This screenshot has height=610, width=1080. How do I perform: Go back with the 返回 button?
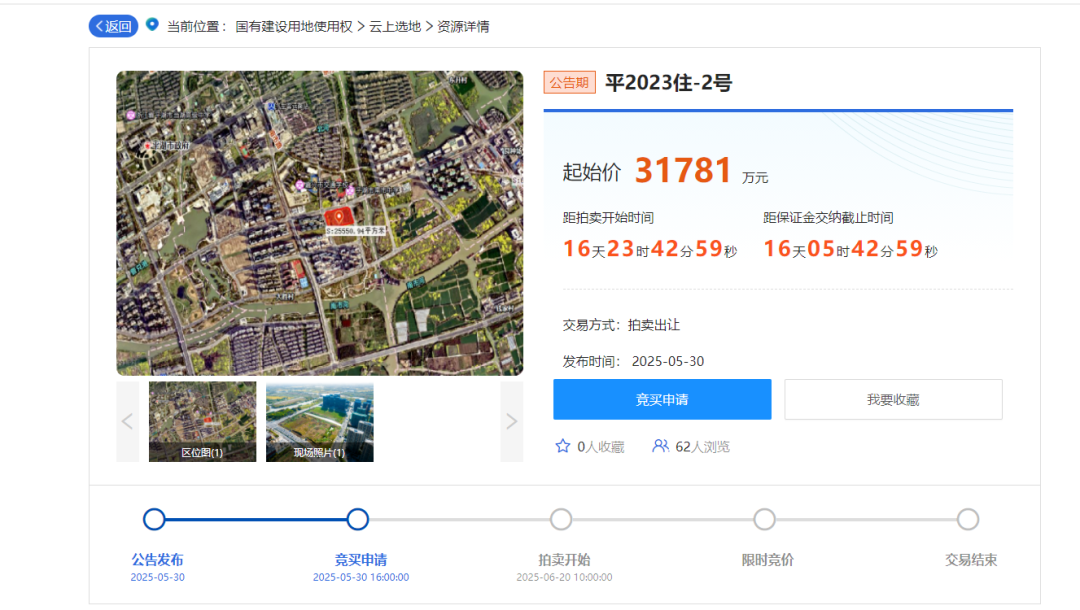[114, 26]
